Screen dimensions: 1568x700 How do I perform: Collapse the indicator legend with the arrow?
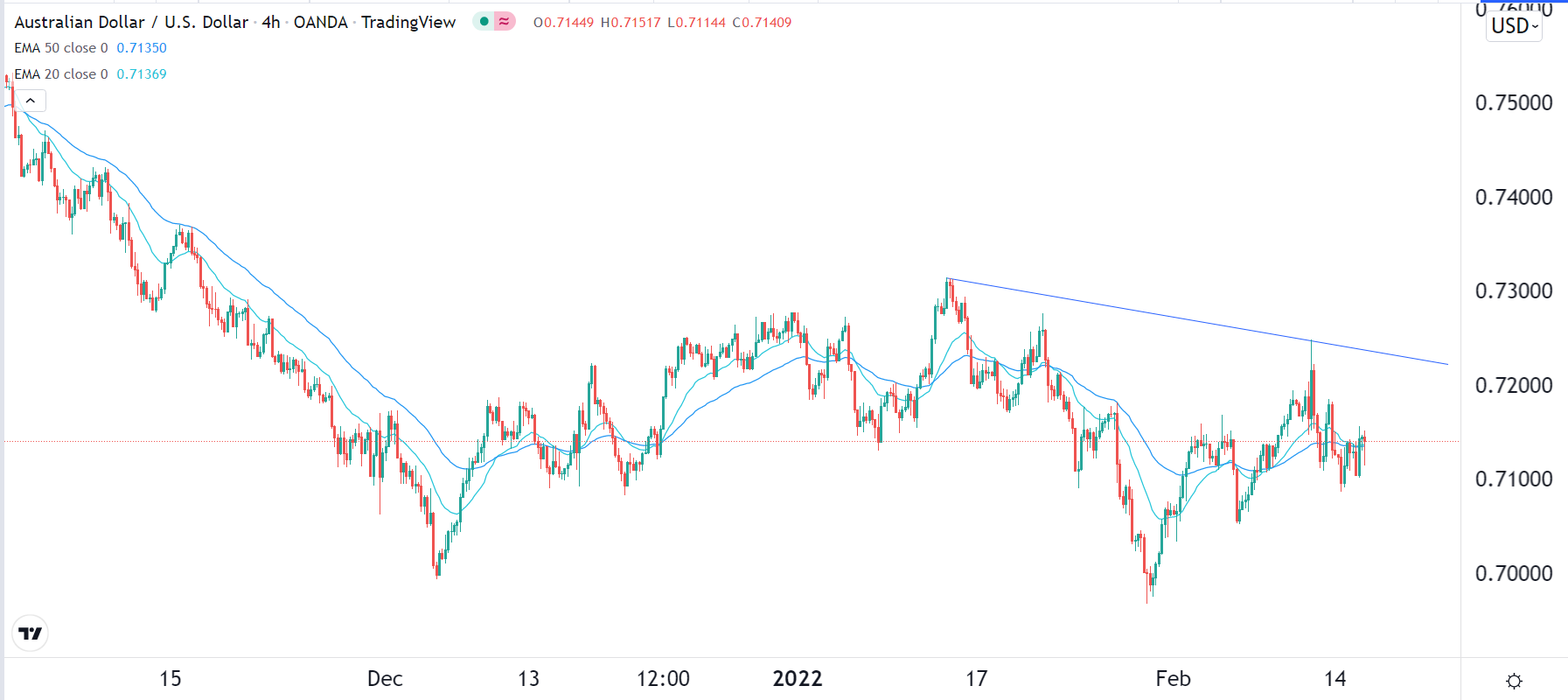click(31, 101)
